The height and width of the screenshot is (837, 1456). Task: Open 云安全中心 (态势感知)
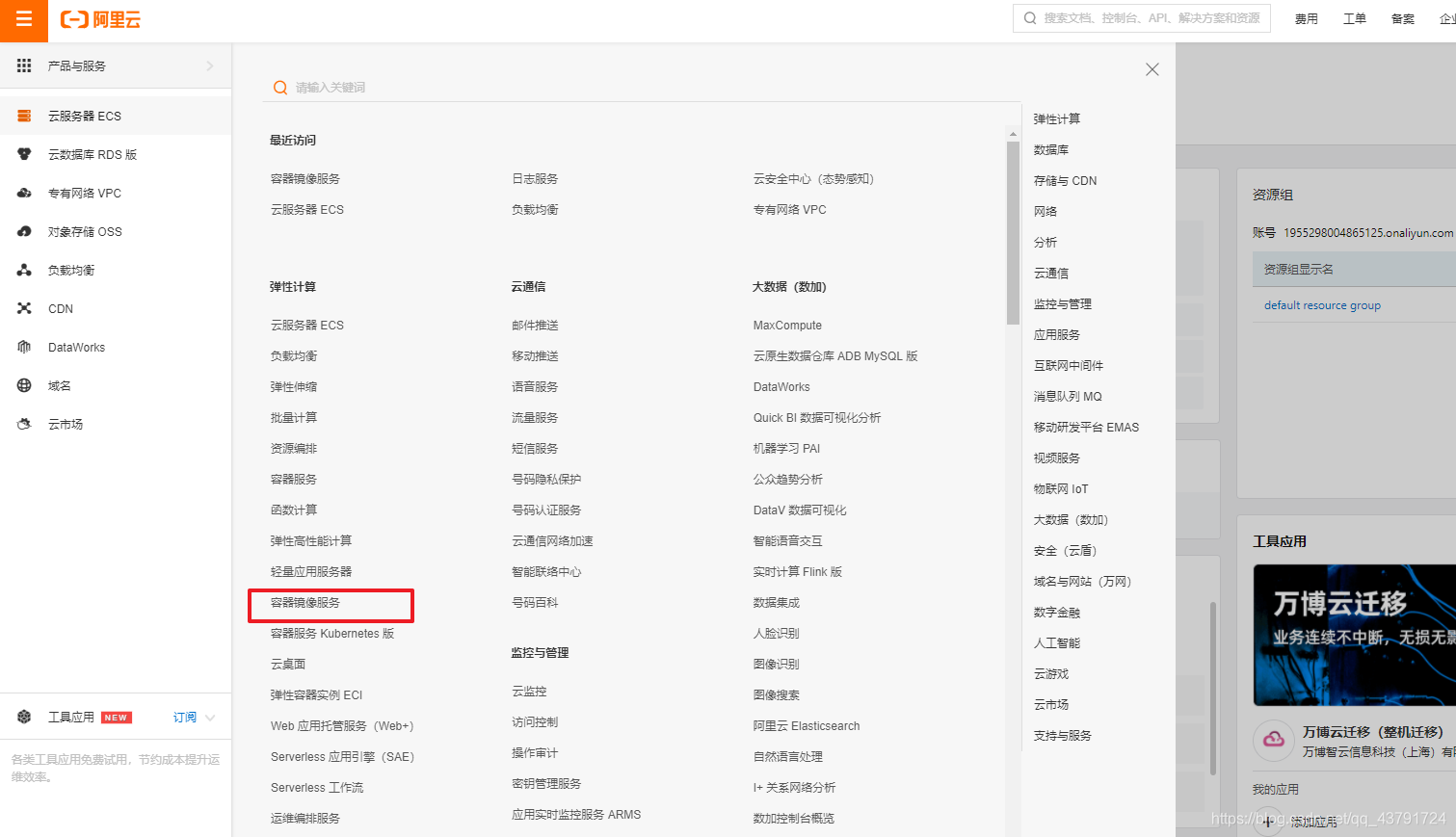coord(813,179)
